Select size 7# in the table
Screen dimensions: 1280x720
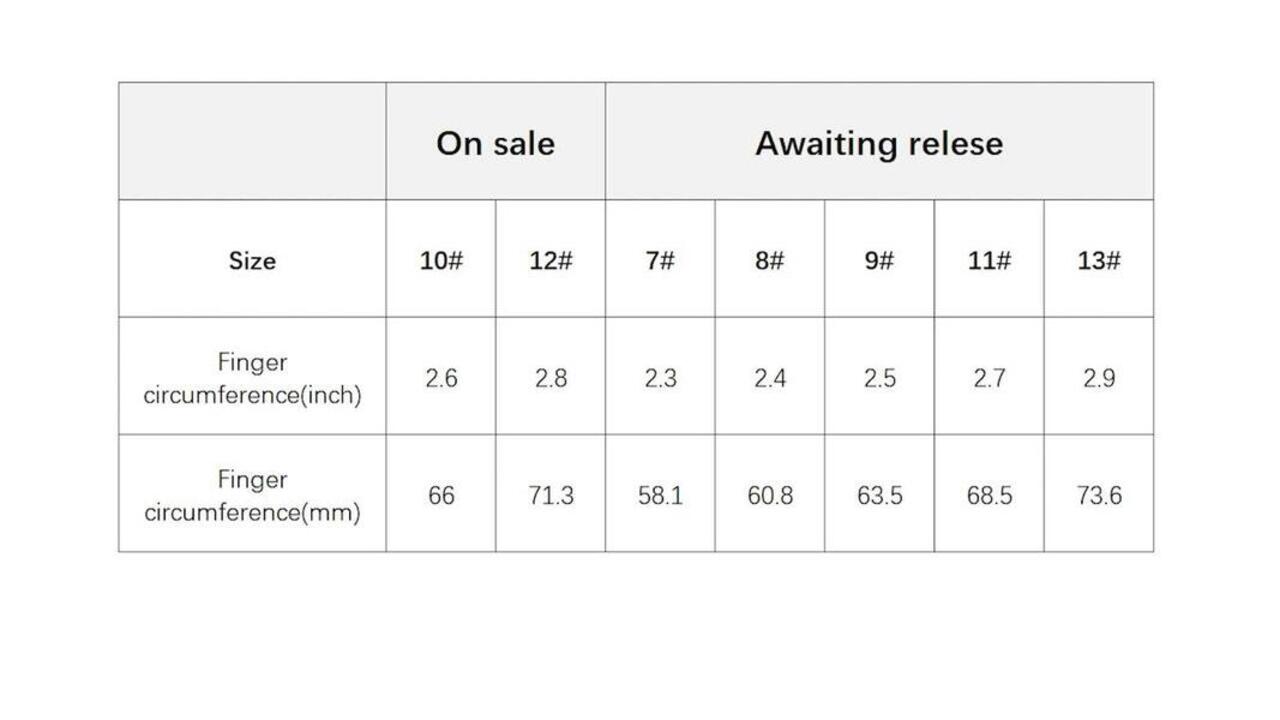660,260
